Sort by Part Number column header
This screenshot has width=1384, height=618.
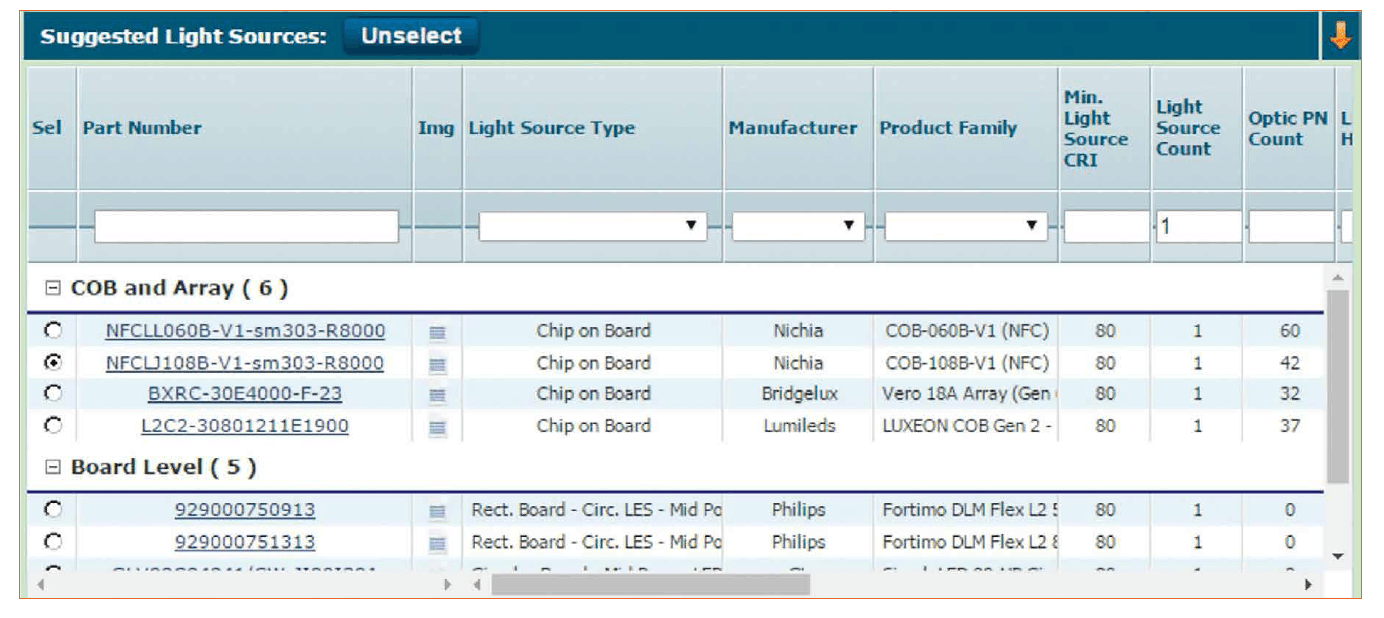(142, 128)
